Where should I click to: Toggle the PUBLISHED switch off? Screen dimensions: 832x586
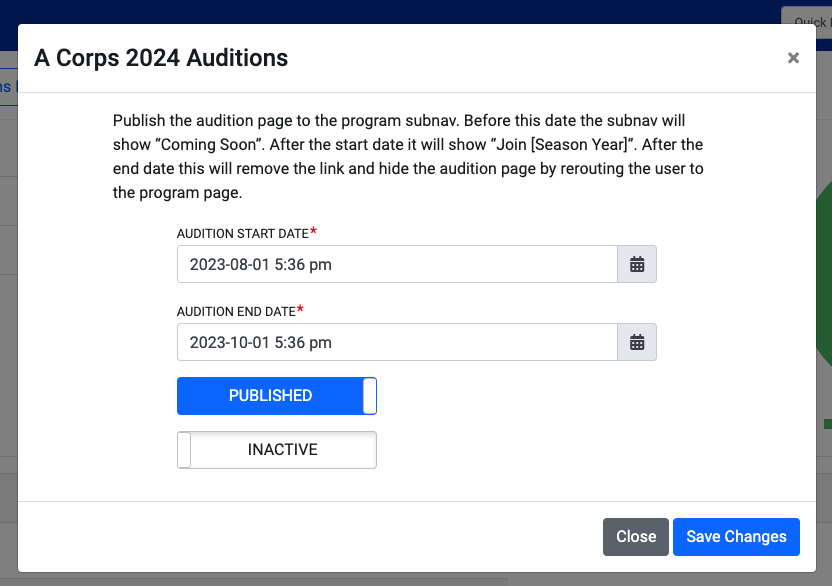(x=277, y=396)
